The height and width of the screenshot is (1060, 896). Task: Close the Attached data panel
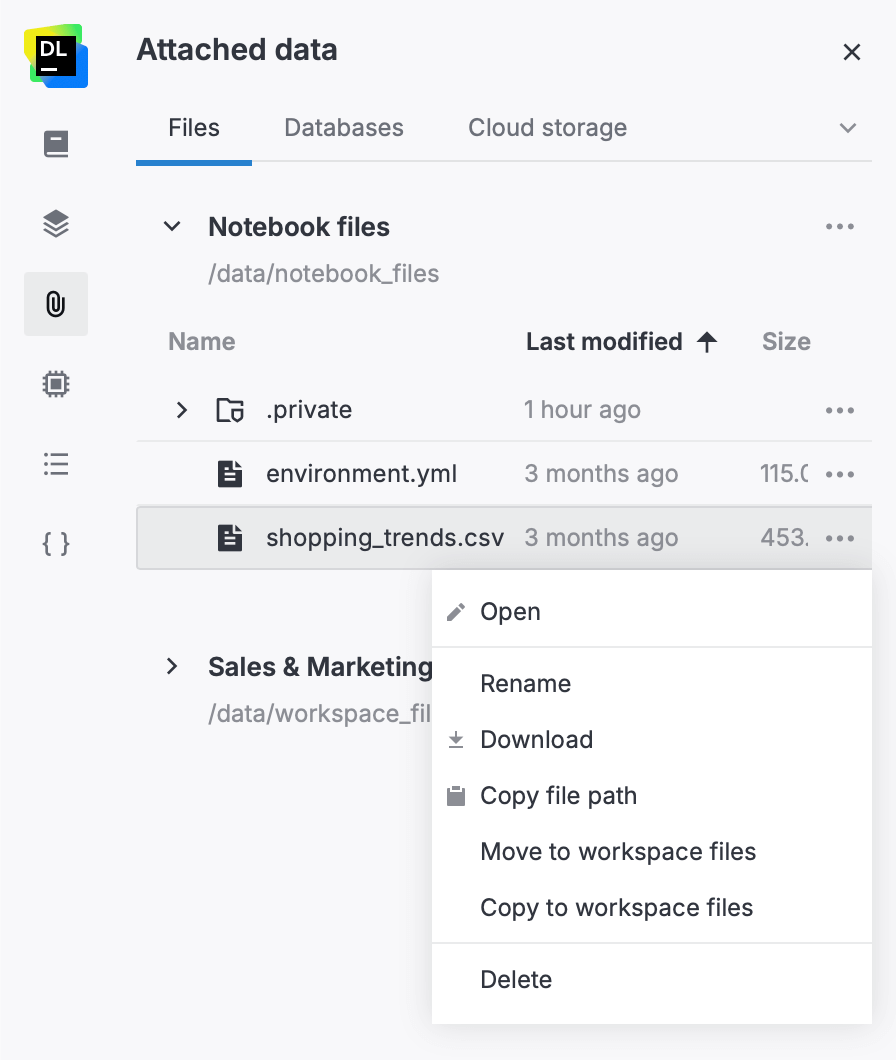851,52
